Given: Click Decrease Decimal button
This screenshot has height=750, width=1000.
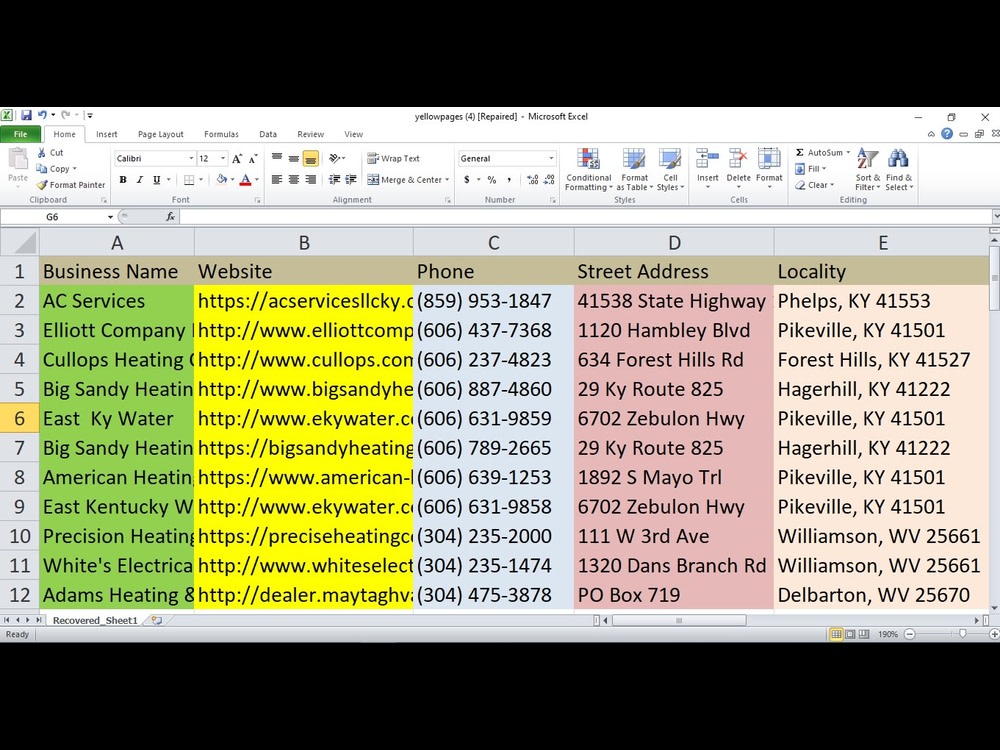Looking at the screenshot, I should 549,180.
